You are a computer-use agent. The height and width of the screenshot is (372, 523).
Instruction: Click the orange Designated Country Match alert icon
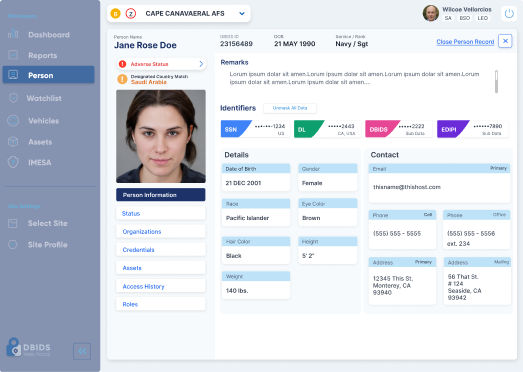pyautogui.click(x=122, y=79)
